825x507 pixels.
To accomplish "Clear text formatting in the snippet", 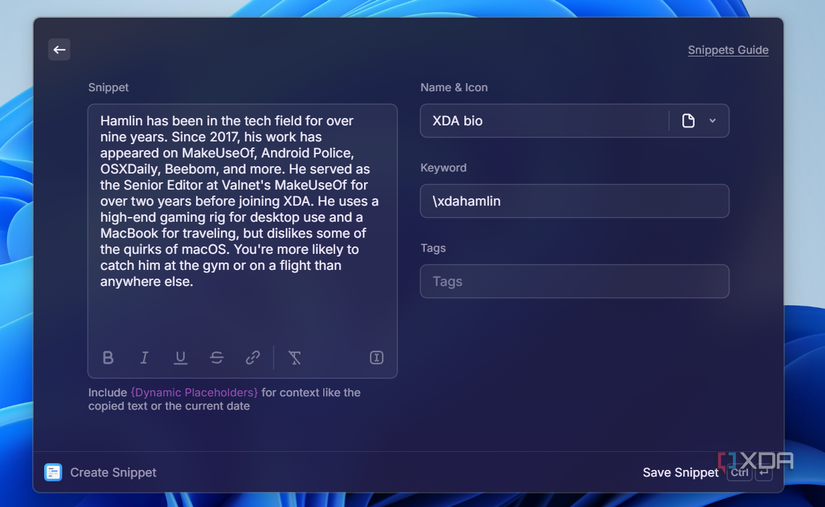I will tap(295, 358).
